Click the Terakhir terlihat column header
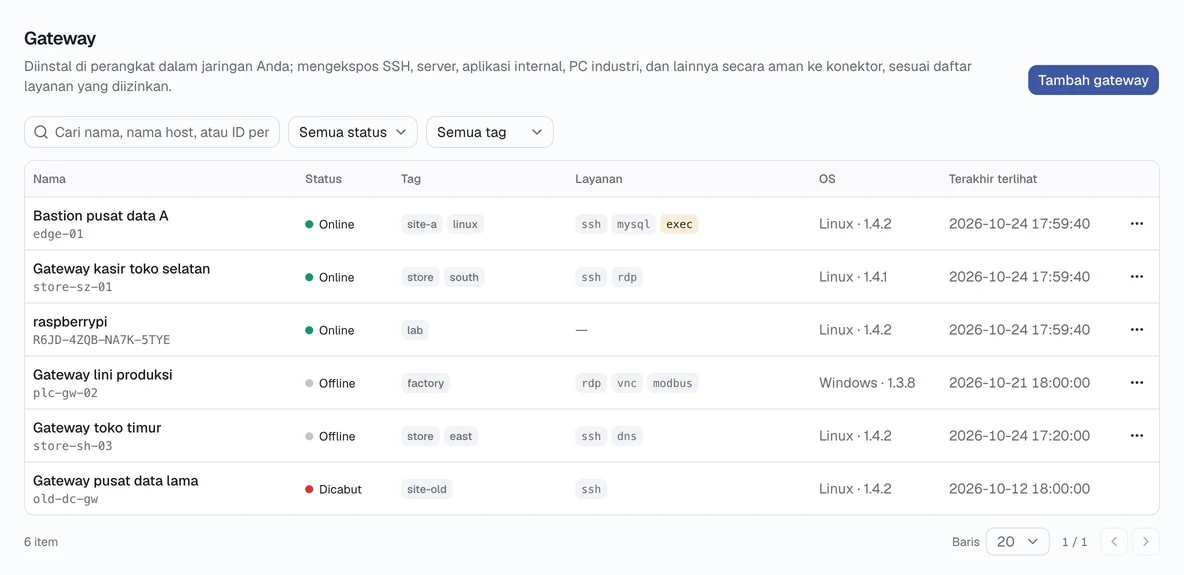Viewport: 1184px width, 575px height. (x=992, y=179)
